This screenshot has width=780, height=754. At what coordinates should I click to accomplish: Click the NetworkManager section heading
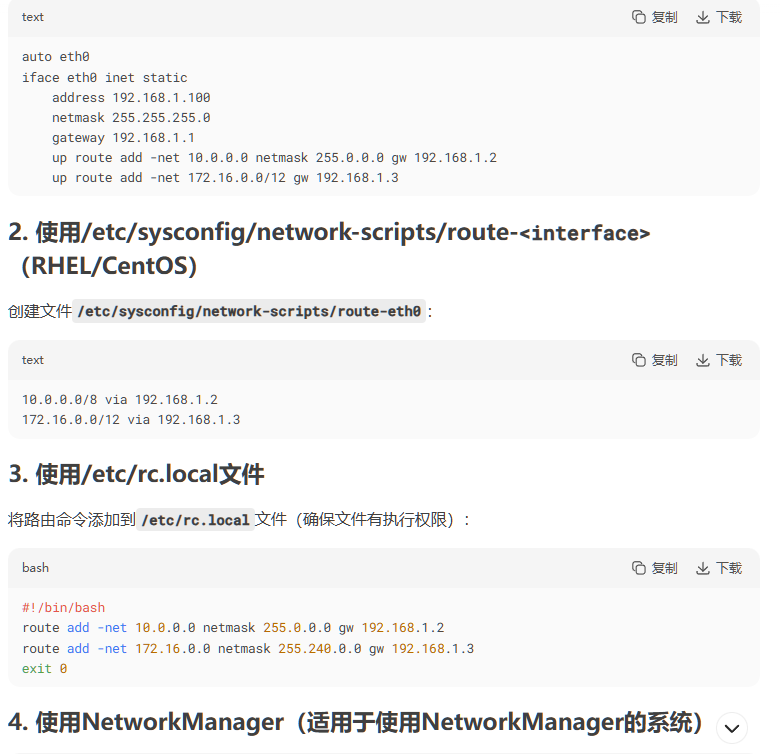(355, 722)
